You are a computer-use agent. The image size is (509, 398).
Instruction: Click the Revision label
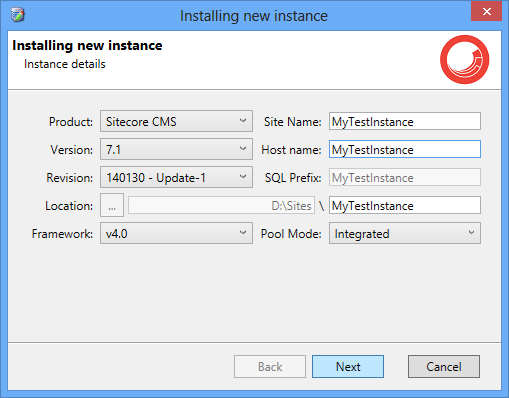(70, 178)
